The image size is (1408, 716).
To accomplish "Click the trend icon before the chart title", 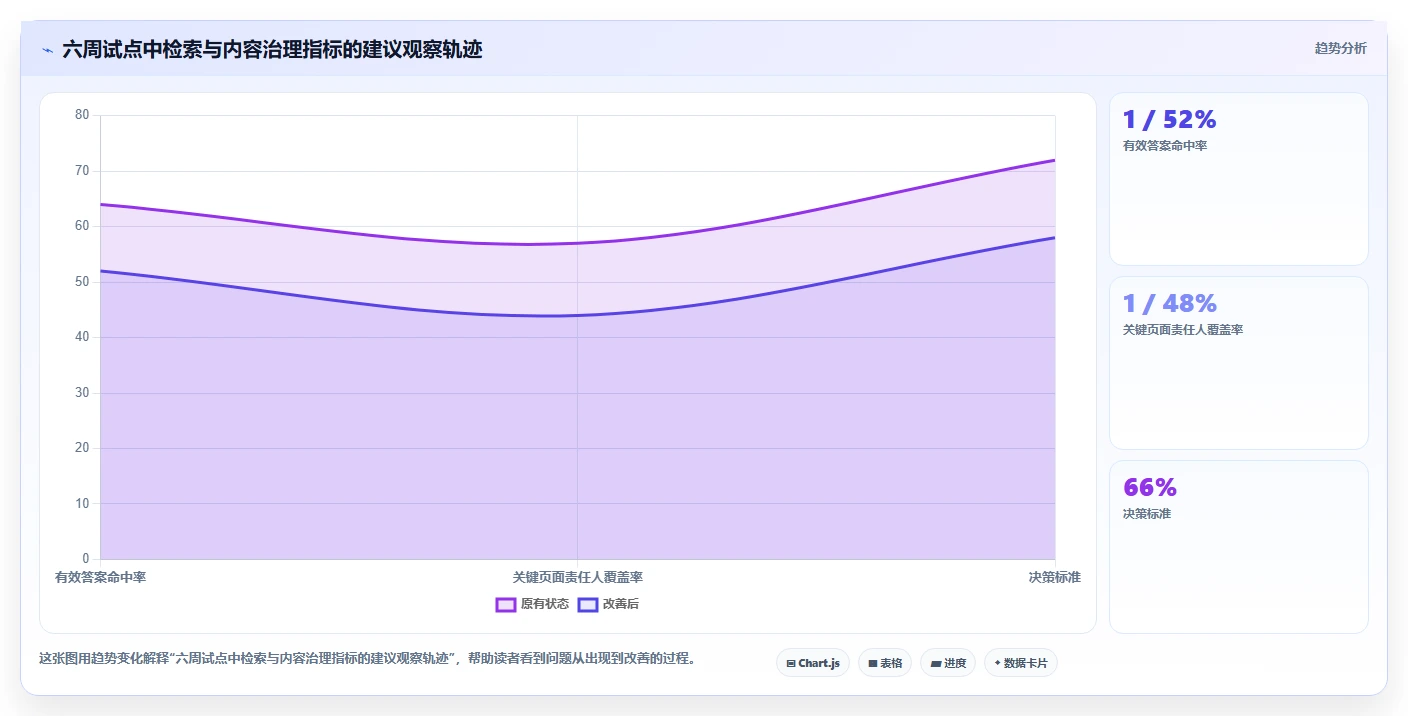I will click(48, 50).
